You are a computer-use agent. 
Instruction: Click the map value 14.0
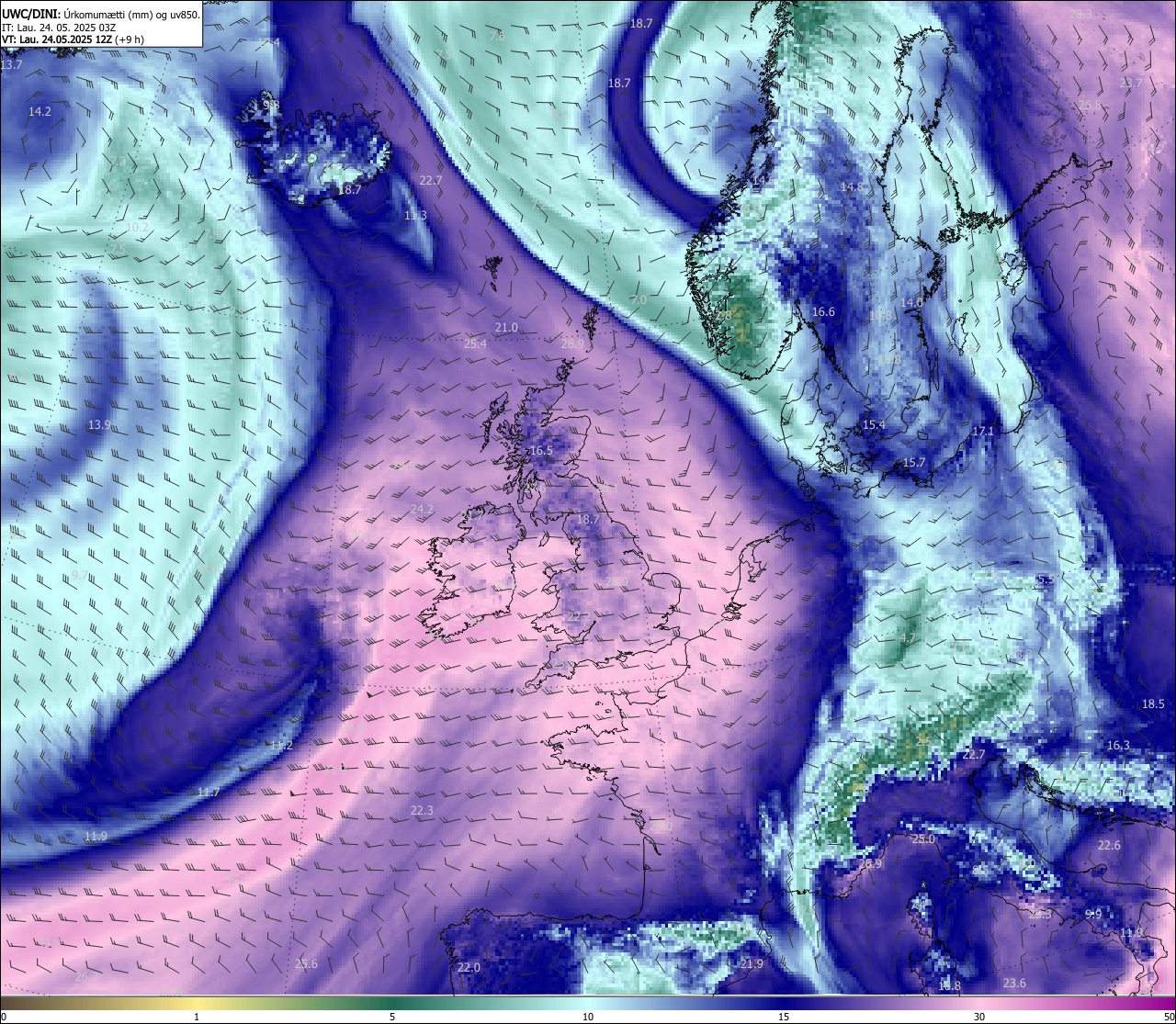point(911,302)
